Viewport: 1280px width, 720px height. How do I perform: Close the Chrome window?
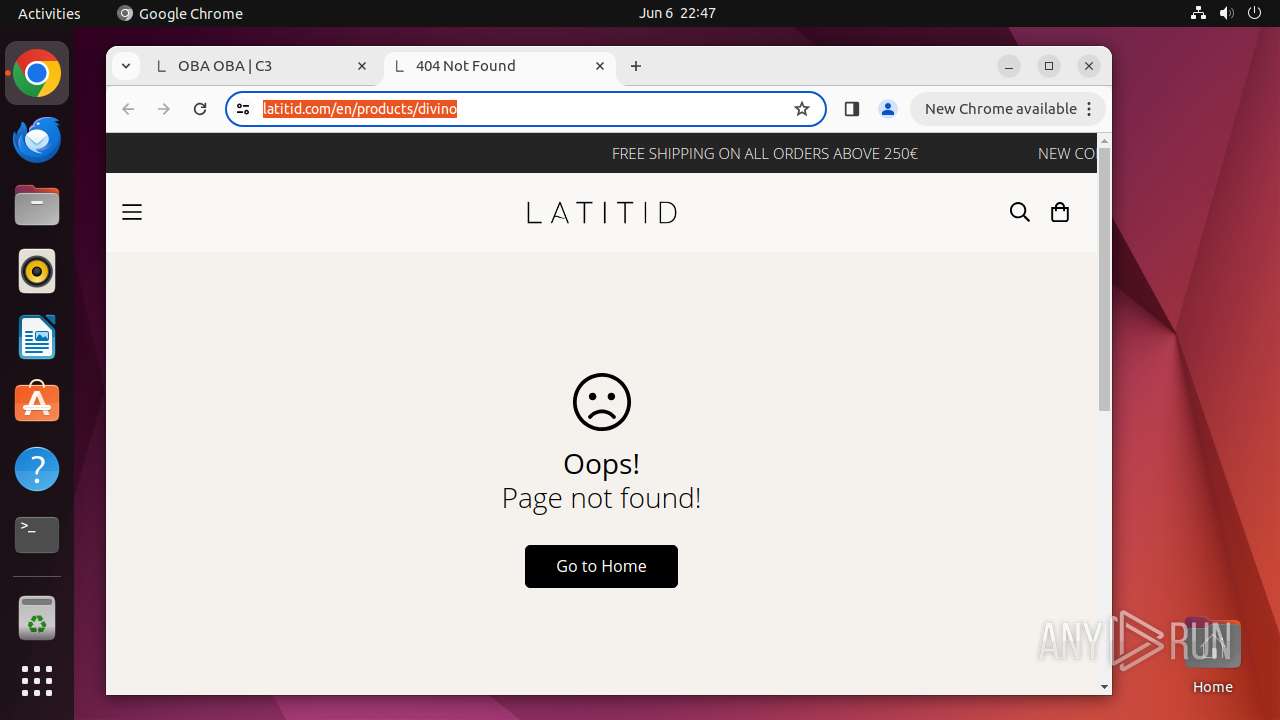point(1089,66)
